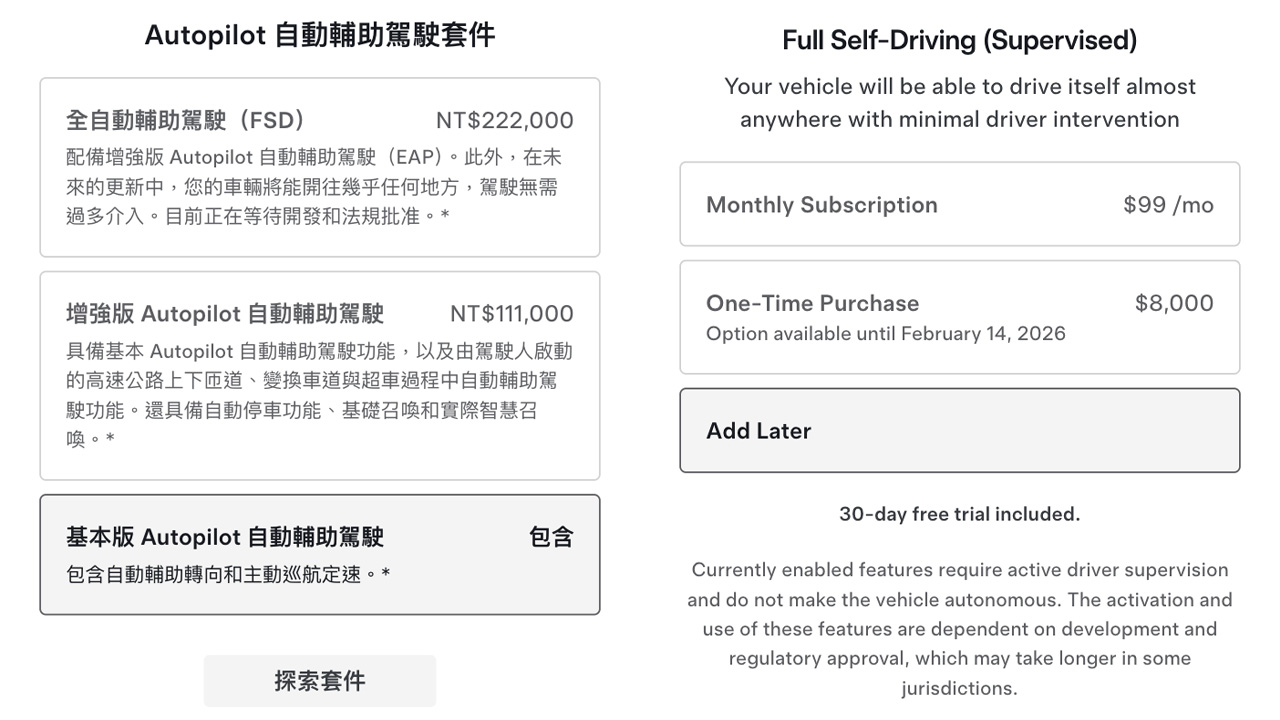Select the 全自動輔助駕駛（FSD）option priced NT$222,000
The height and width of the screenshot is (720, 1280).
[320, 165]
